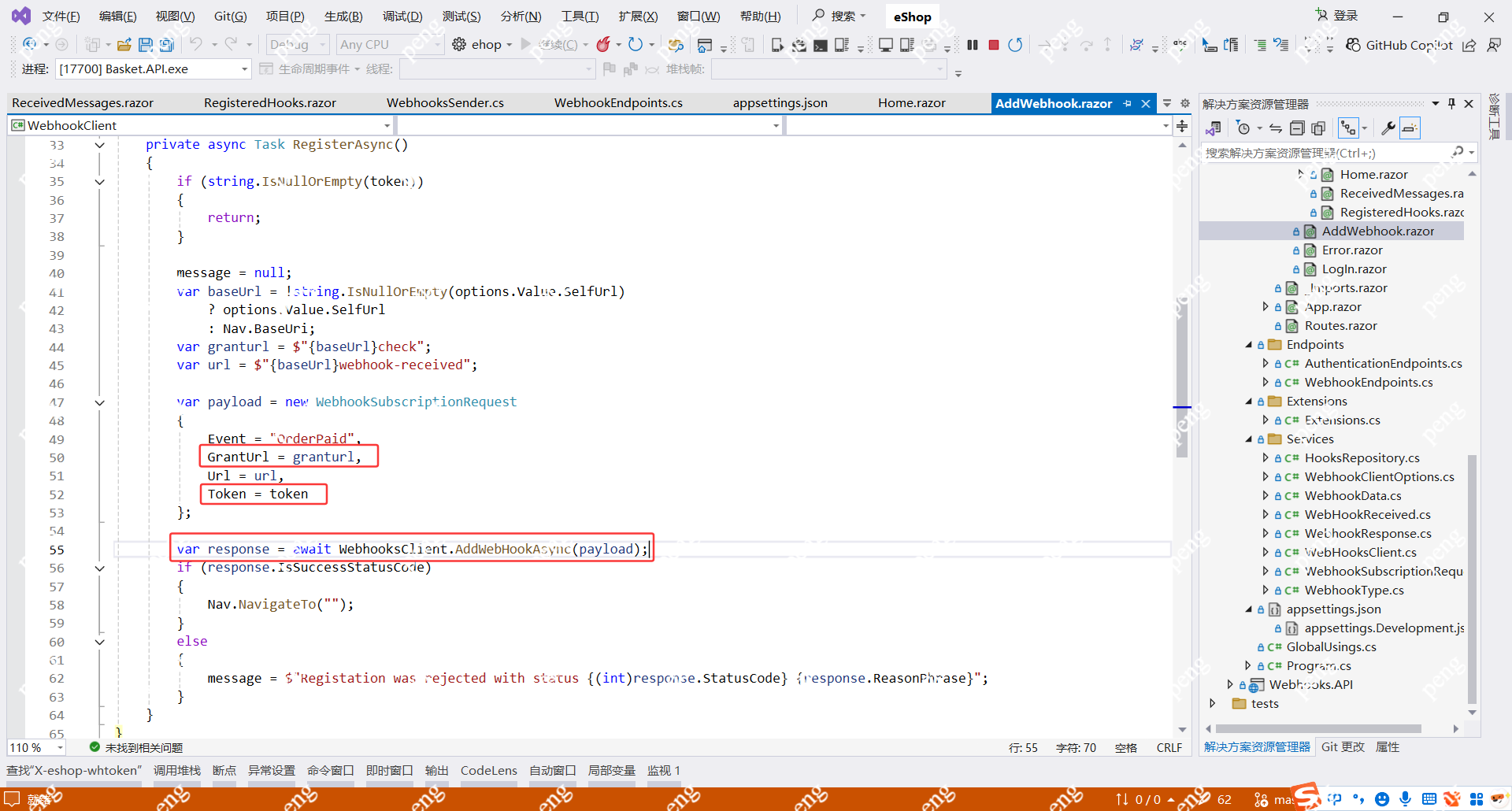The width and height of the screenshot is (1512, 811).
Task: Open the Any CPU platform dropdown
Action: [x=390, y=45]
